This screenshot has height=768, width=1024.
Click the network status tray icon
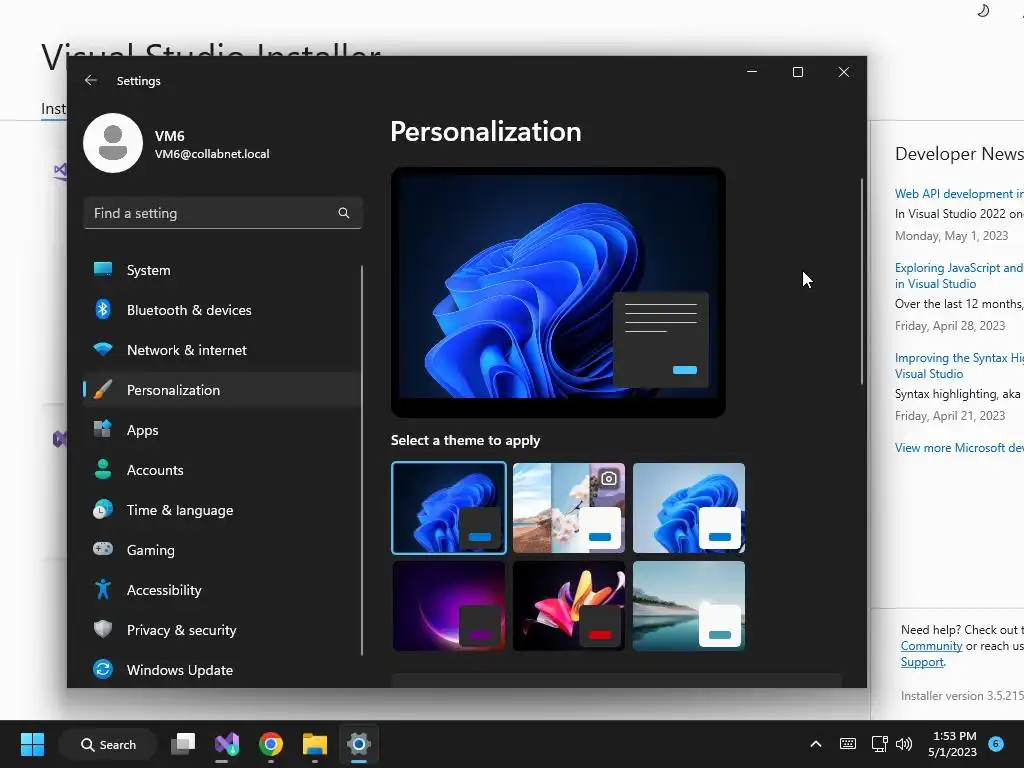(x=879, y=744)
